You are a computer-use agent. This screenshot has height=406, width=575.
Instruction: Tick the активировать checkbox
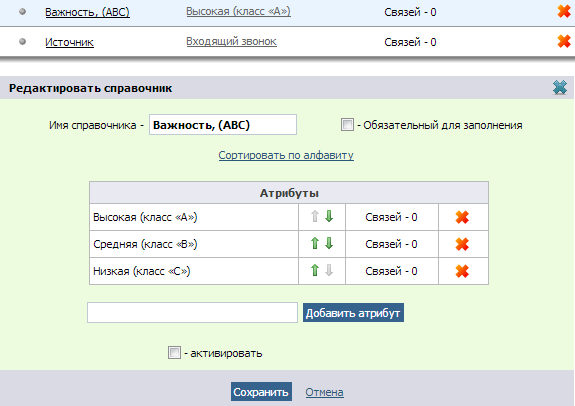174,353
